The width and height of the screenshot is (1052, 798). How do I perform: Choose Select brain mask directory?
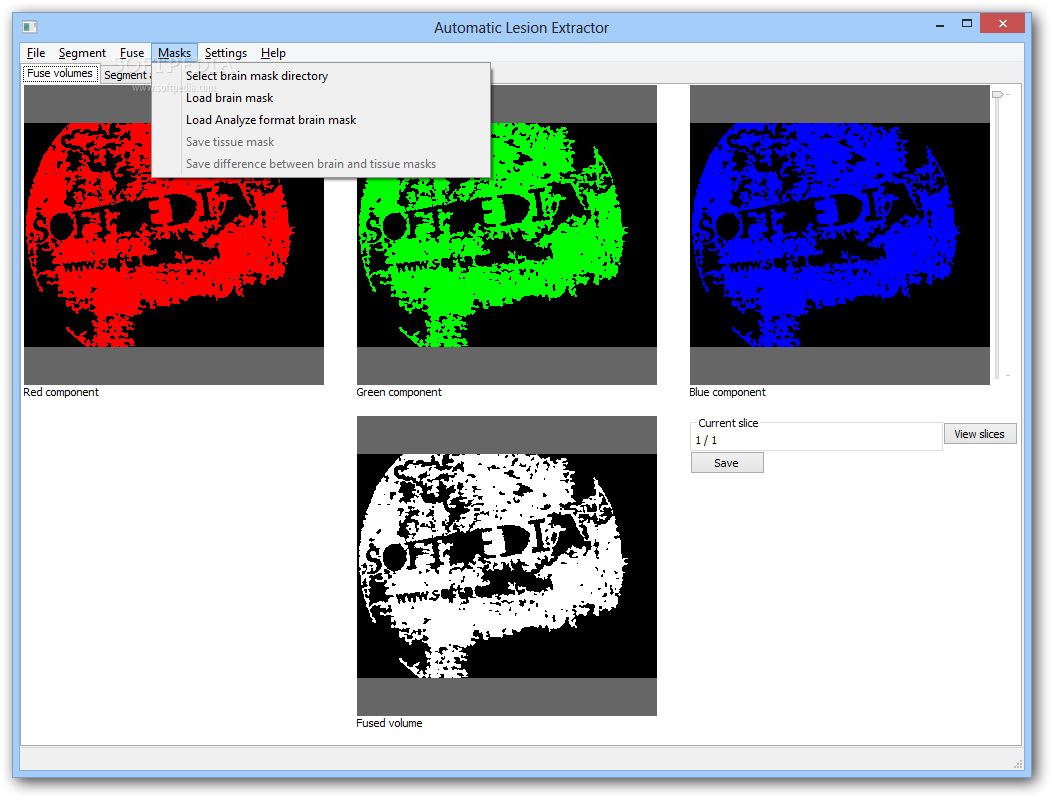tap(321, 76)
